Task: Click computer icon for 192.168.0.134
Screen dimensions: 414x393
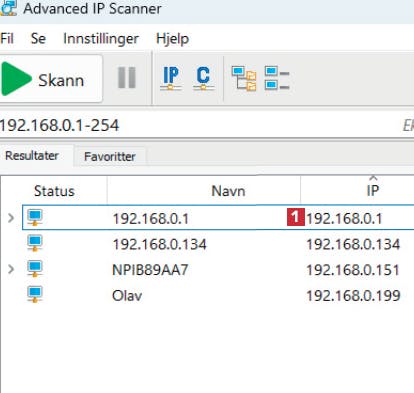Action: 35,243
